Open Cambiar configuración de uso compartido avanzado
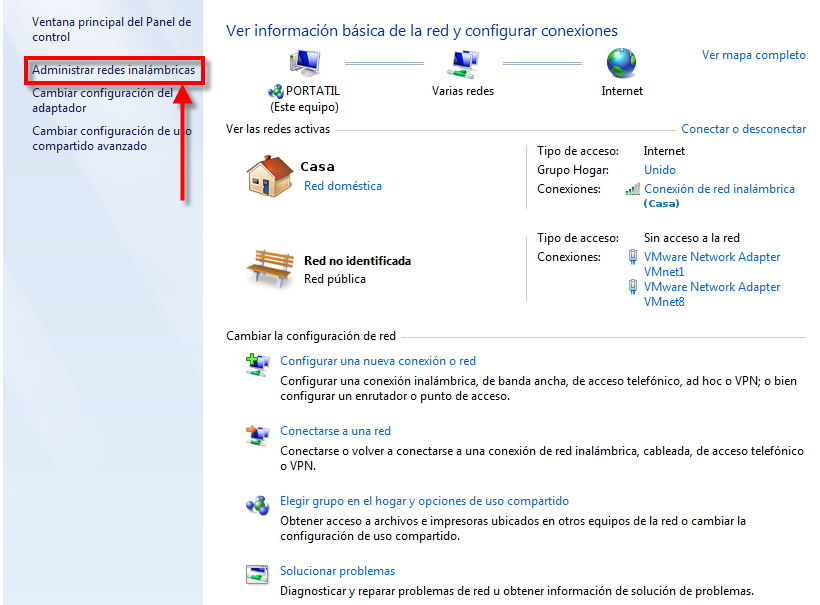Image resolution: width=820 pixels, height=605 pixels. click(111, 138)
